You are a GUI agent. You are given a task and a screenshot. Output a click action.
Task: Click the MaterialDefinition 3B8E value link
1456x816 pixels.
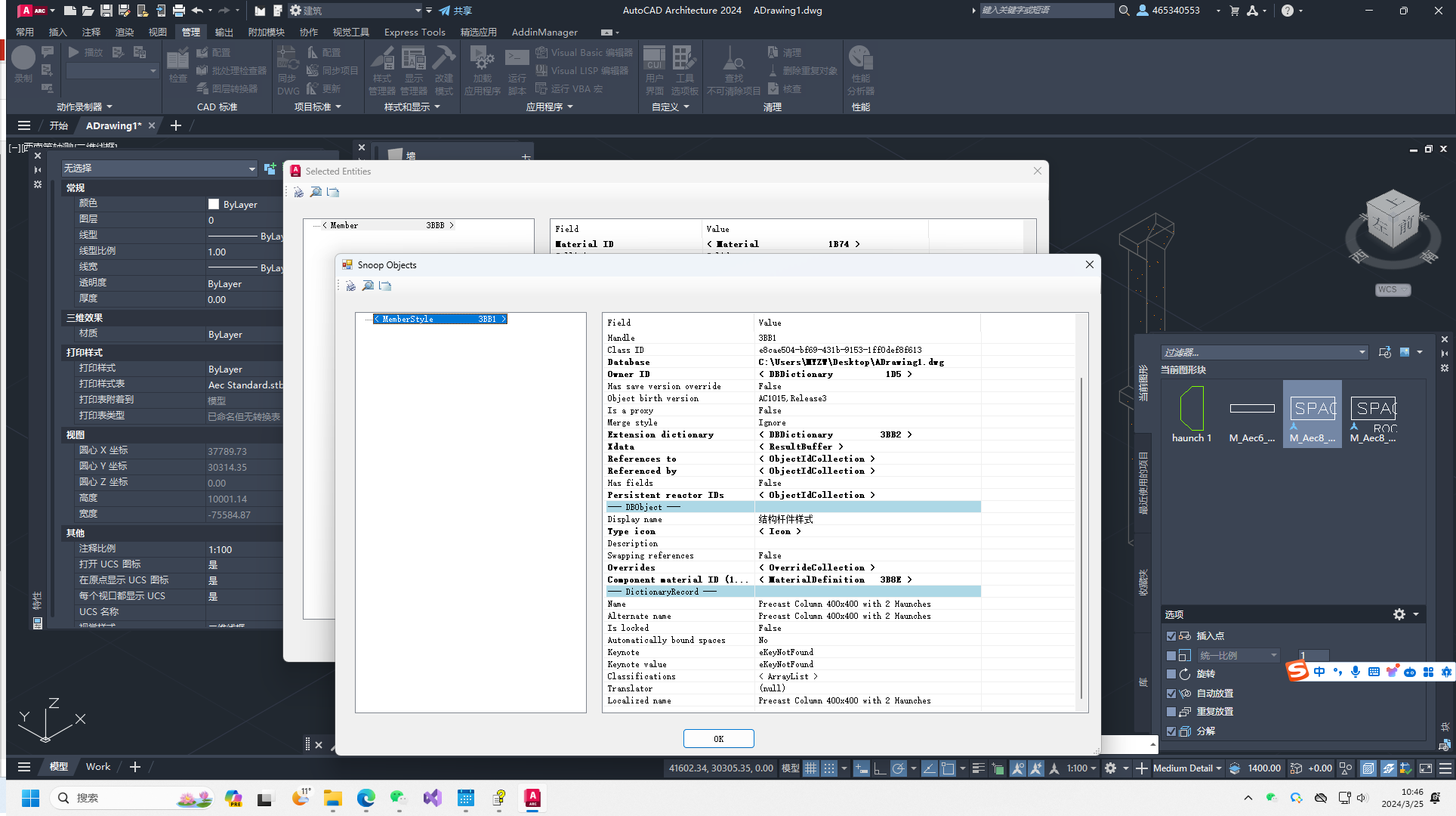click(x=834, y=580)
